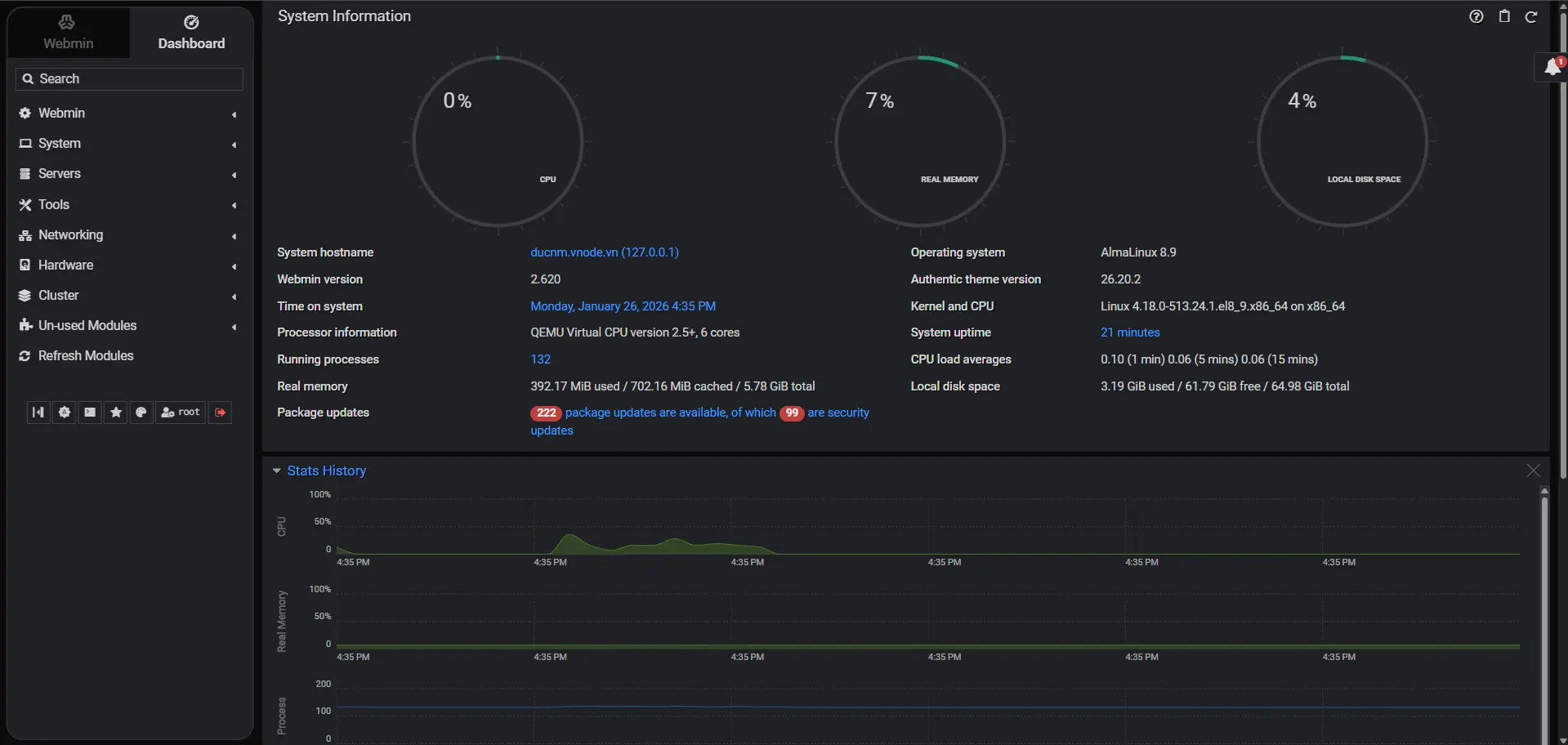Open theme options via the palette icon
The width and height of the screenshot is (1568, 745).
(x=141, y=413)
